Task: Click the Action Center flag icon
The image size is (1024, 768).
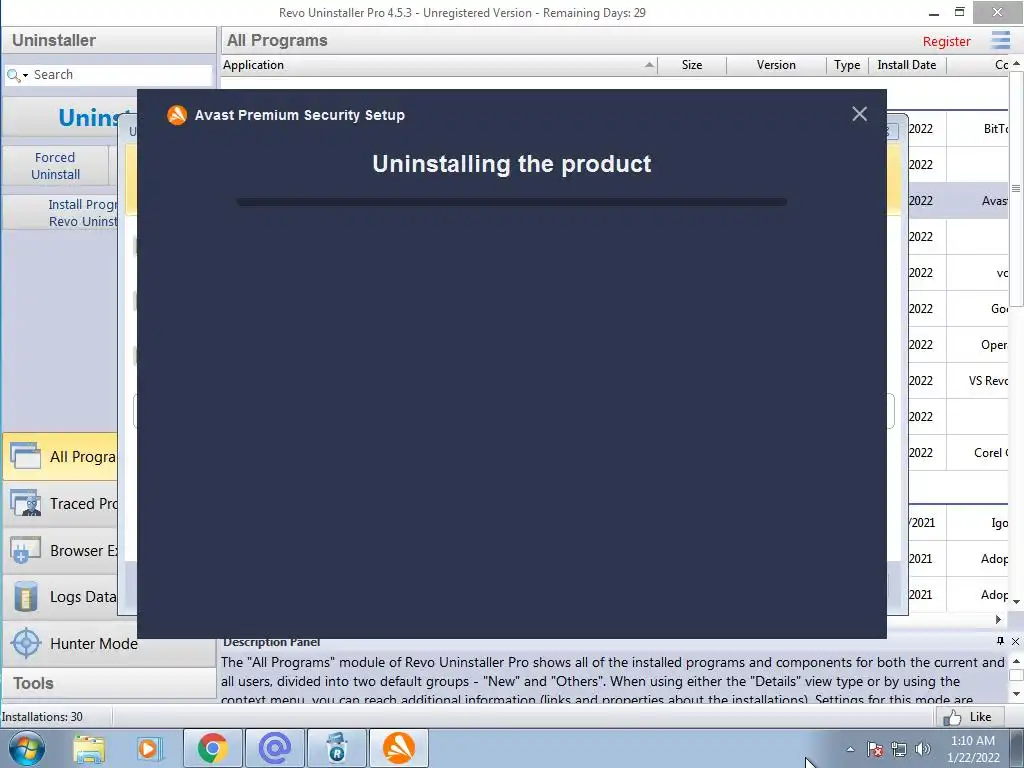Action: coord(875,750)
